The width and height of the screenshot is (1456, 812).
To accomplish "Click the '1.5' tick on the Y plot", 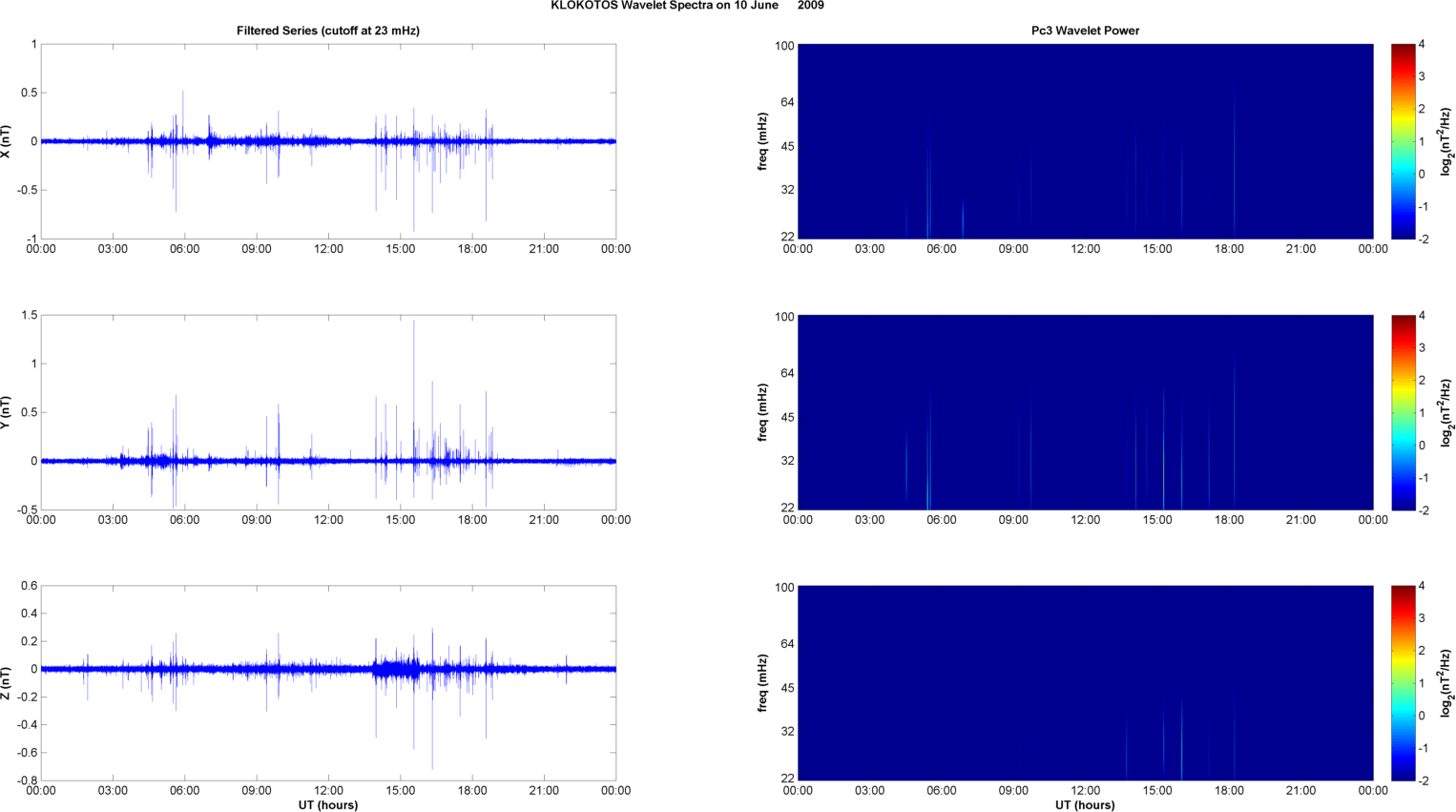I will click(29, 316).
